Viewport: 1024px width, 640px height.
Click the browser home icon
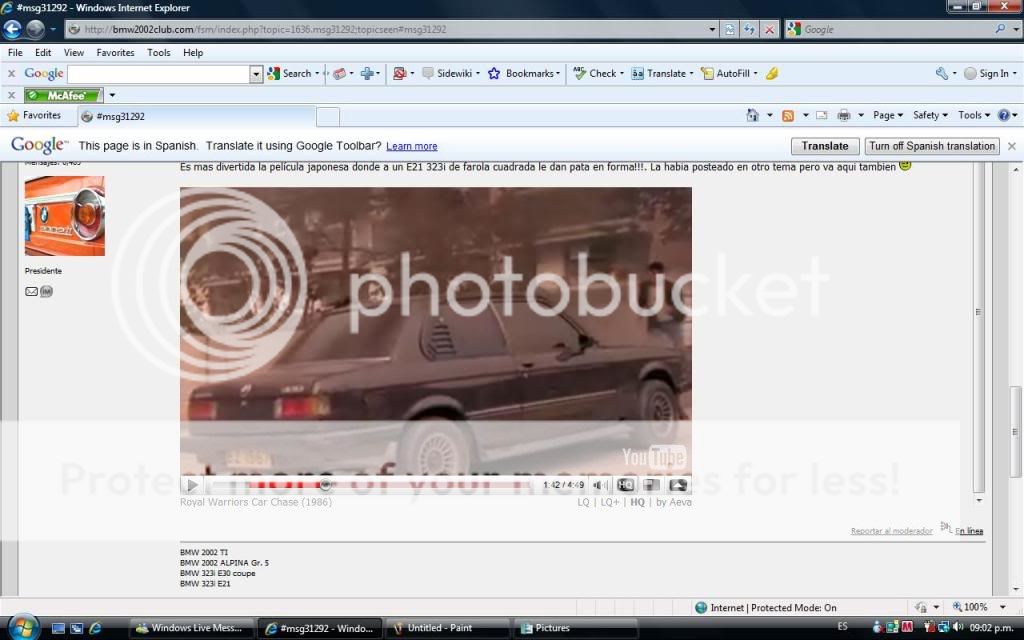tap(752, 116)
